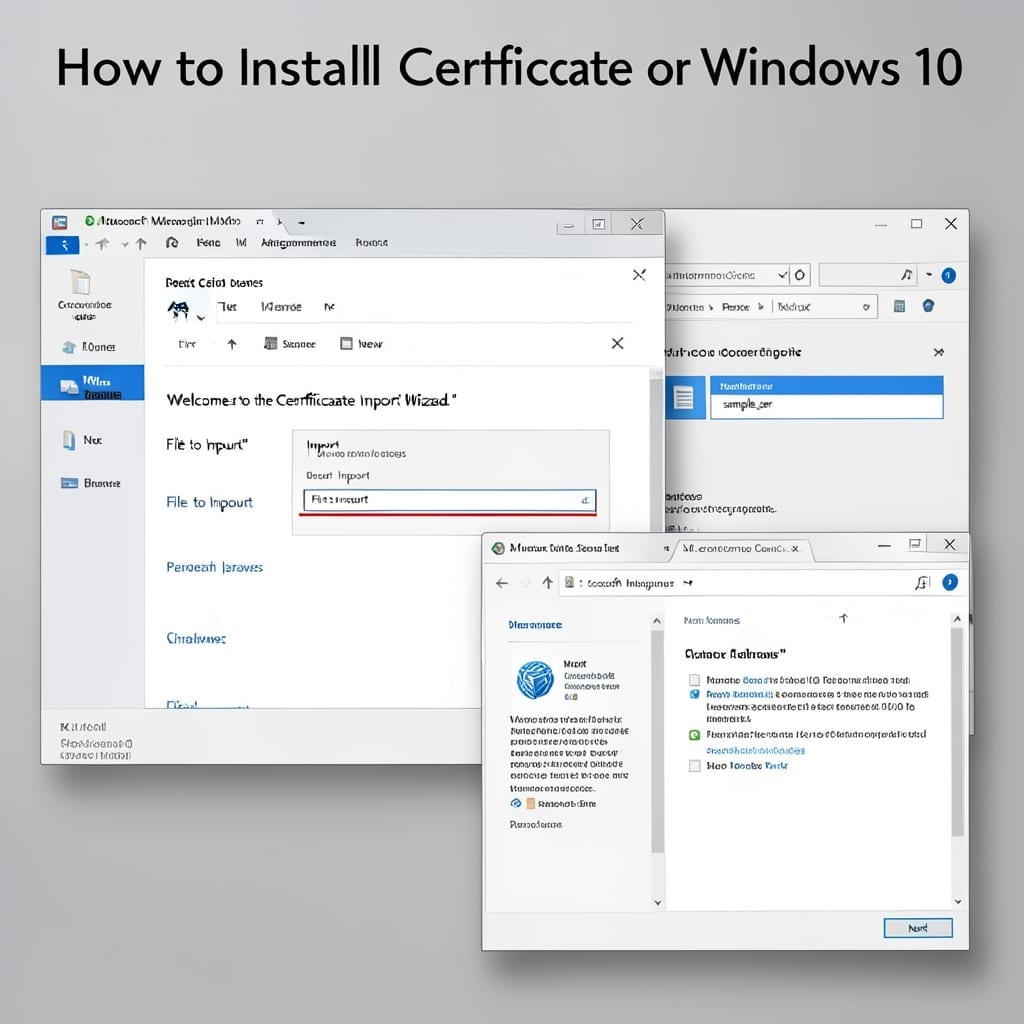
Task: Open the small arrow dropdown left of the blue help icon
Action: pyautogui.click(x=929, y=275)
